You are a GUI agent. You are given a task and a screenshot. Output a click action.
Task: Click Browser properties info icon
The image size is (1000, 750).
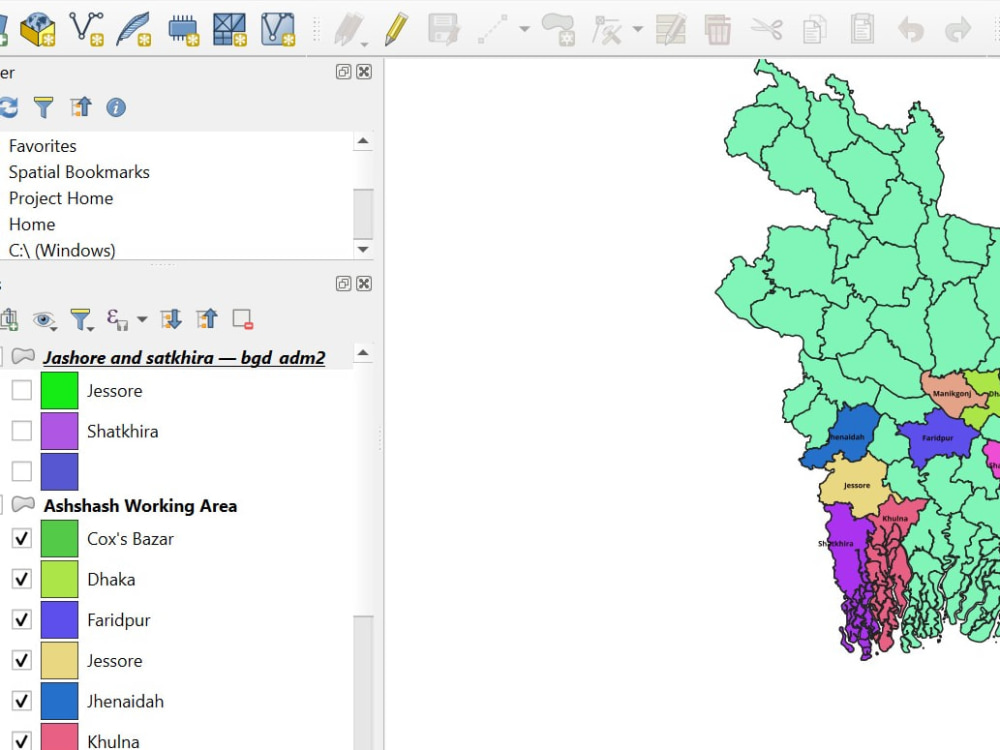115,107
